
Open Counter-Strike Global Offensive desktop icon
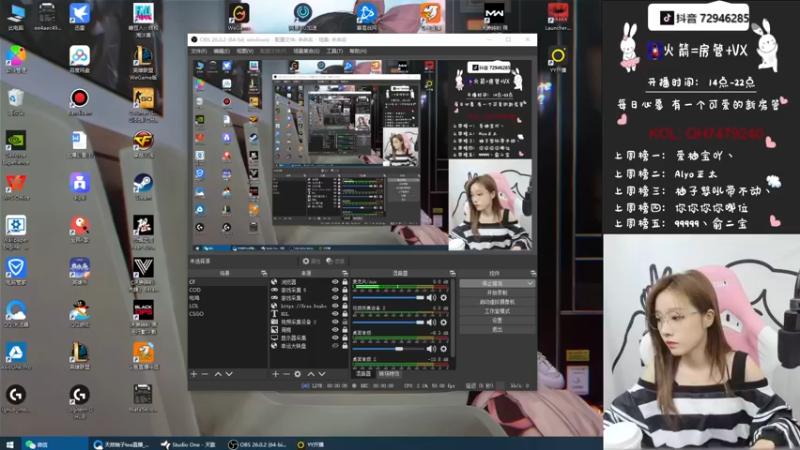(143, 105)
